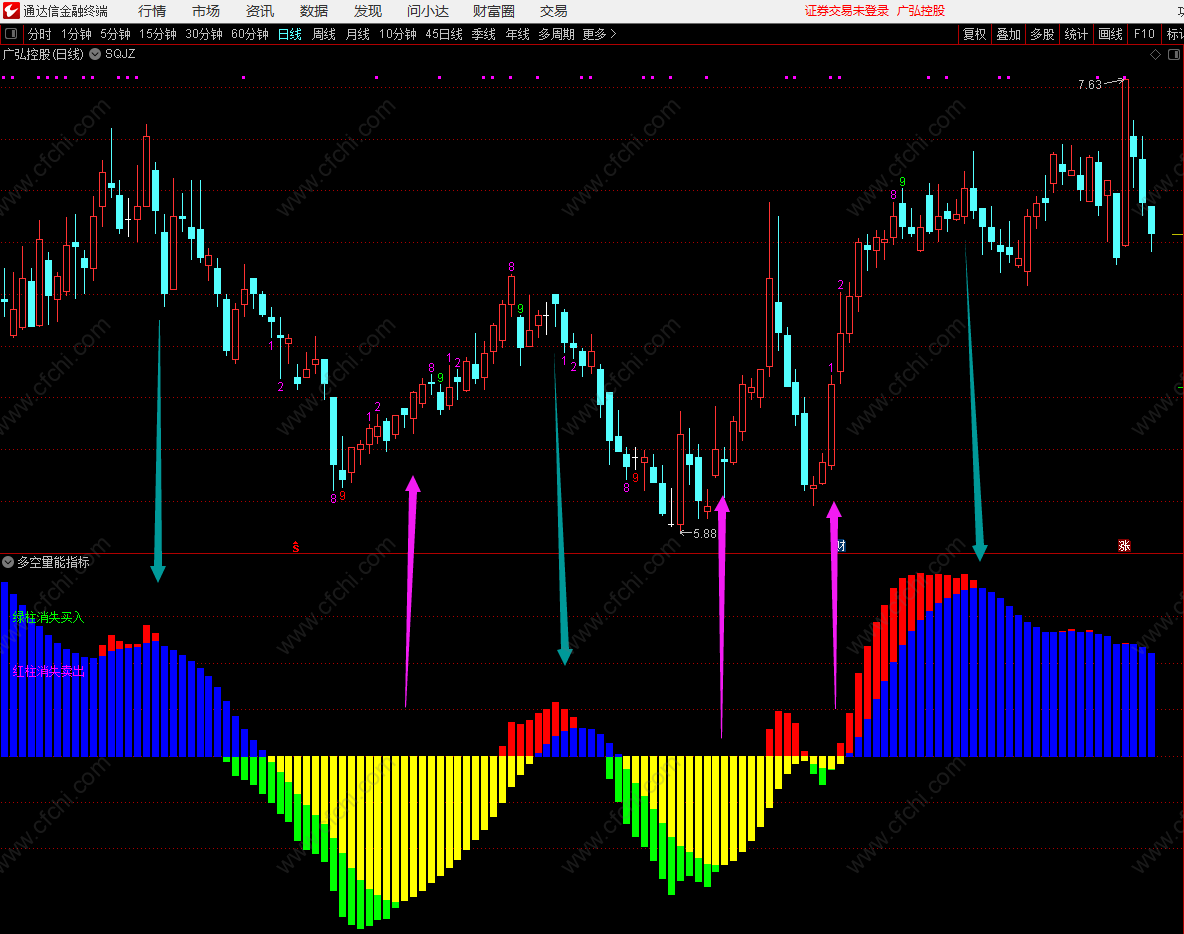Switch to 10分钟 period
Screen dimensions: 1184x934
[x=398, y=34]
